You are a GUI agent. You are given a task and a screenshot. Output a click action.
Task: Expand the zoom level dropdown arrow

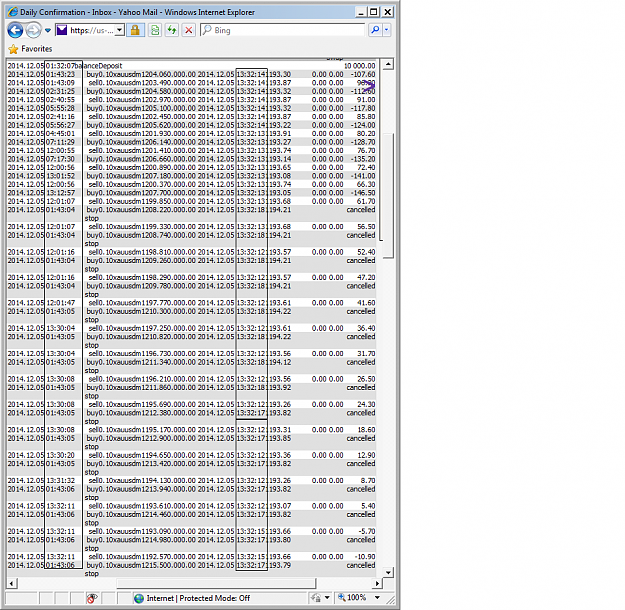pos(377,598)
